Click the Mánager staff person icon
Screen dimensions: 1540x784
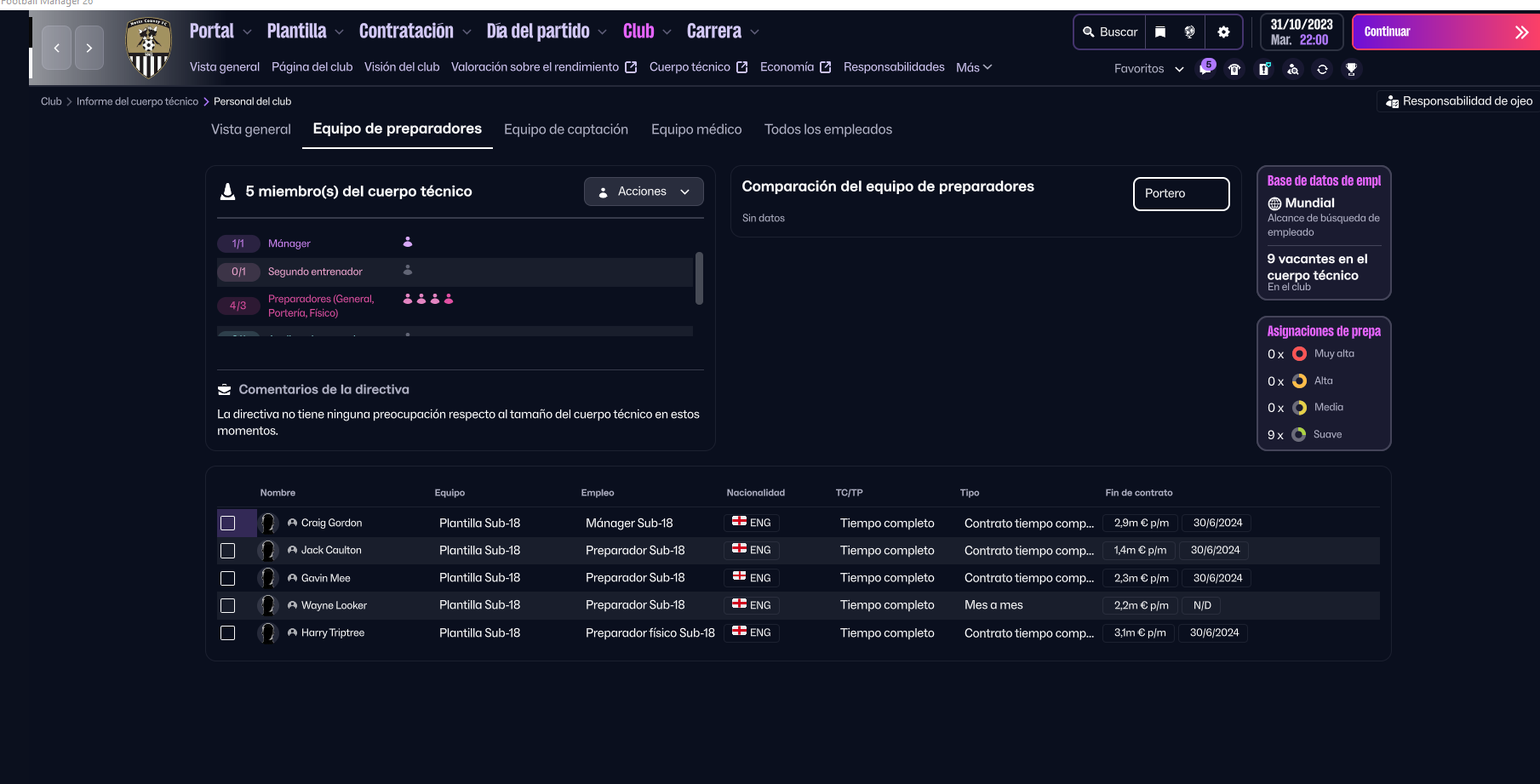click(x=408, y=243)
